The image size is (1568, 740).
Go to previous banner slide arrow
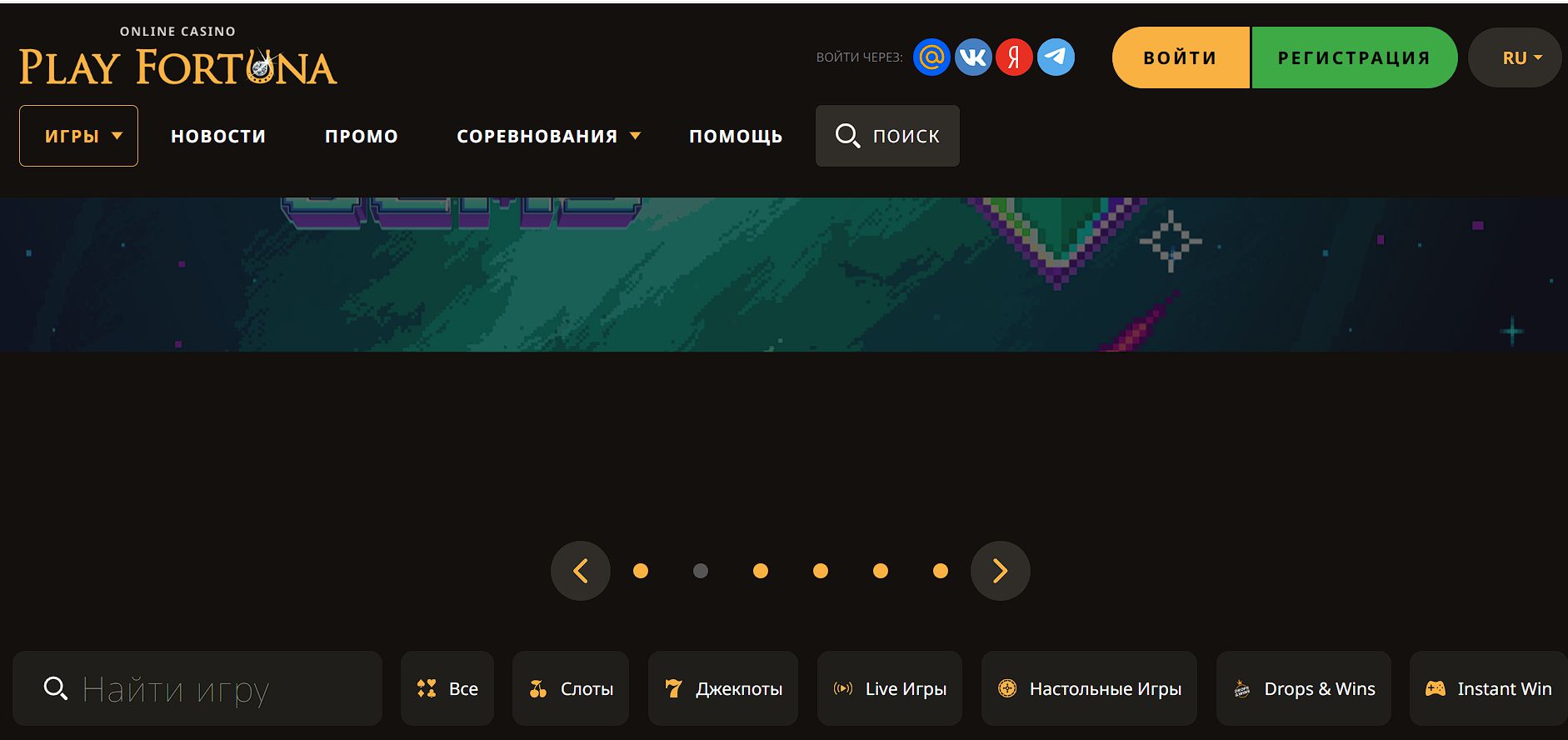pyautogui.click(x=581, y=571)
